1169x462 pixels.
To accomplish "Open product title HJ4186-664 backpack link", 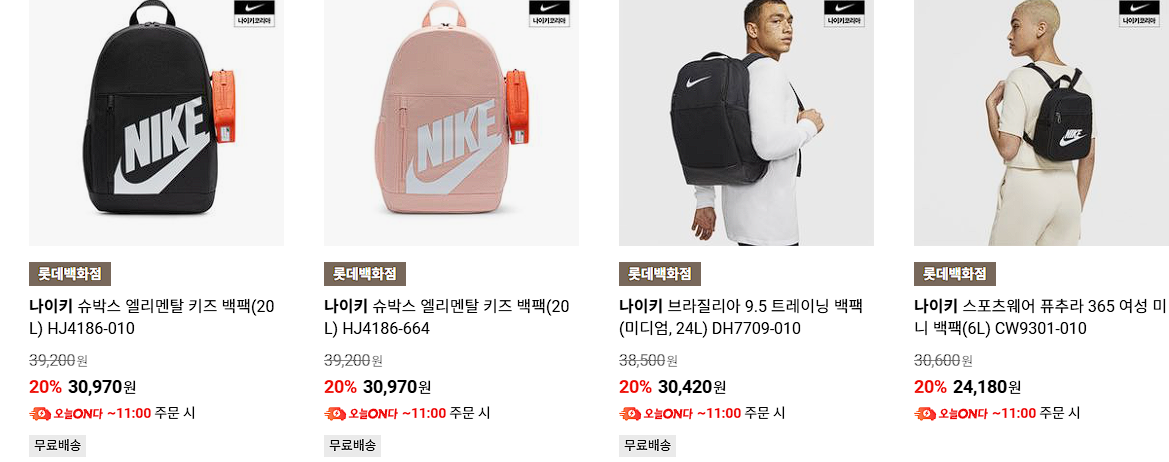I will click(x=447, y=317).
